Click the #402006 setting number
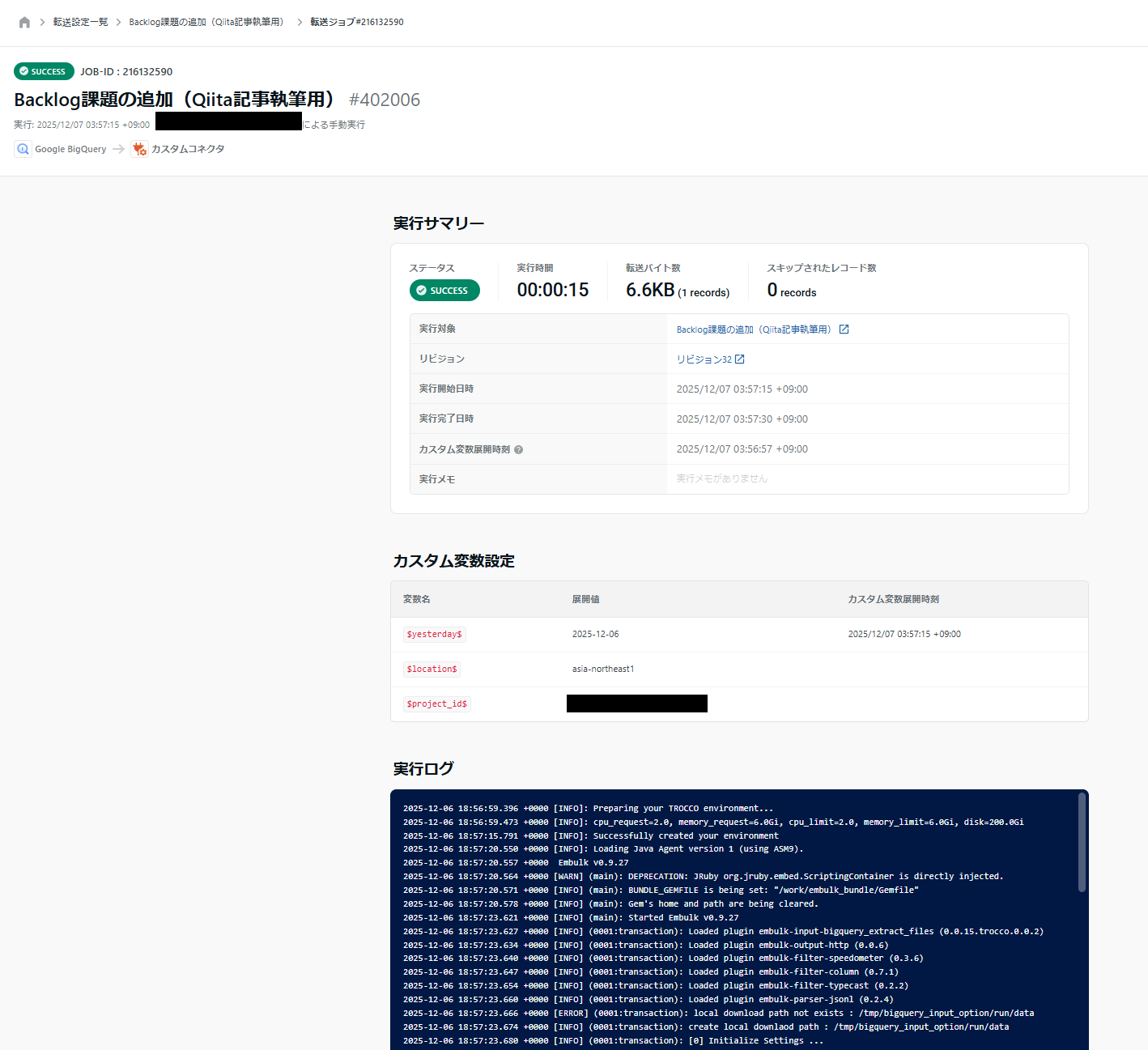This screenshot has width=1148, height=1050. click(385, 100)
